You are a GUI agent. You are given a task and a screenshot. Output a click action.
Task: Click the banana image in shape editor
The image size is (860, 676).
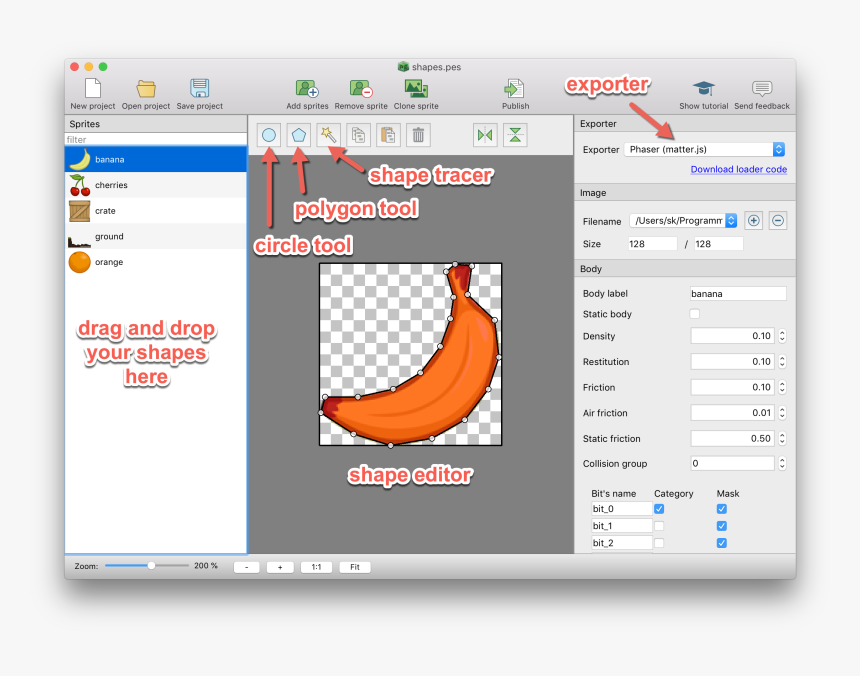click(x=411, y=354)
